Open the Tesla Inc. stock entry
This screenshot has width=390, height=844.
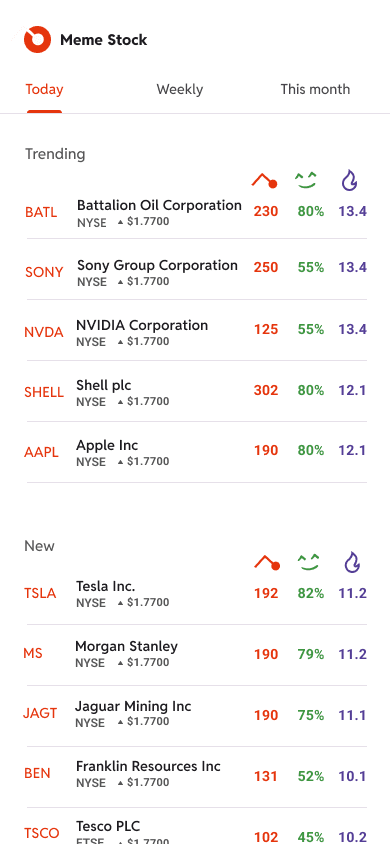pyautogui.click(x=196, y=594)
